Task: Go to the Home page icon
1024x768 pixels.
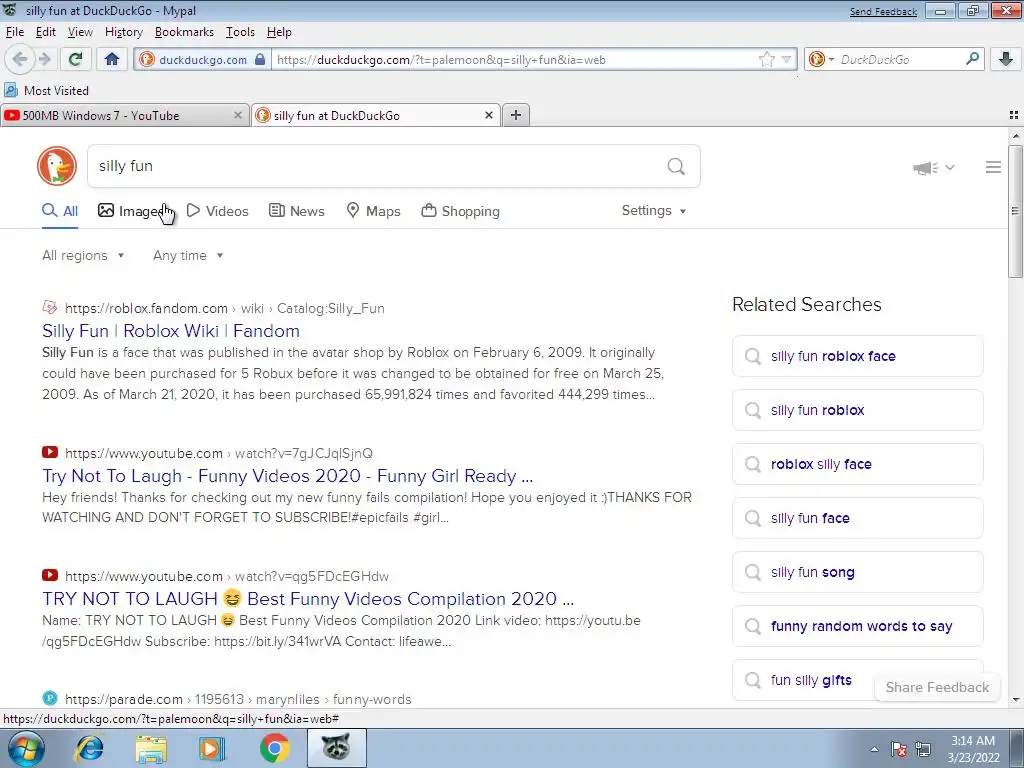Action: click(112, 59)
